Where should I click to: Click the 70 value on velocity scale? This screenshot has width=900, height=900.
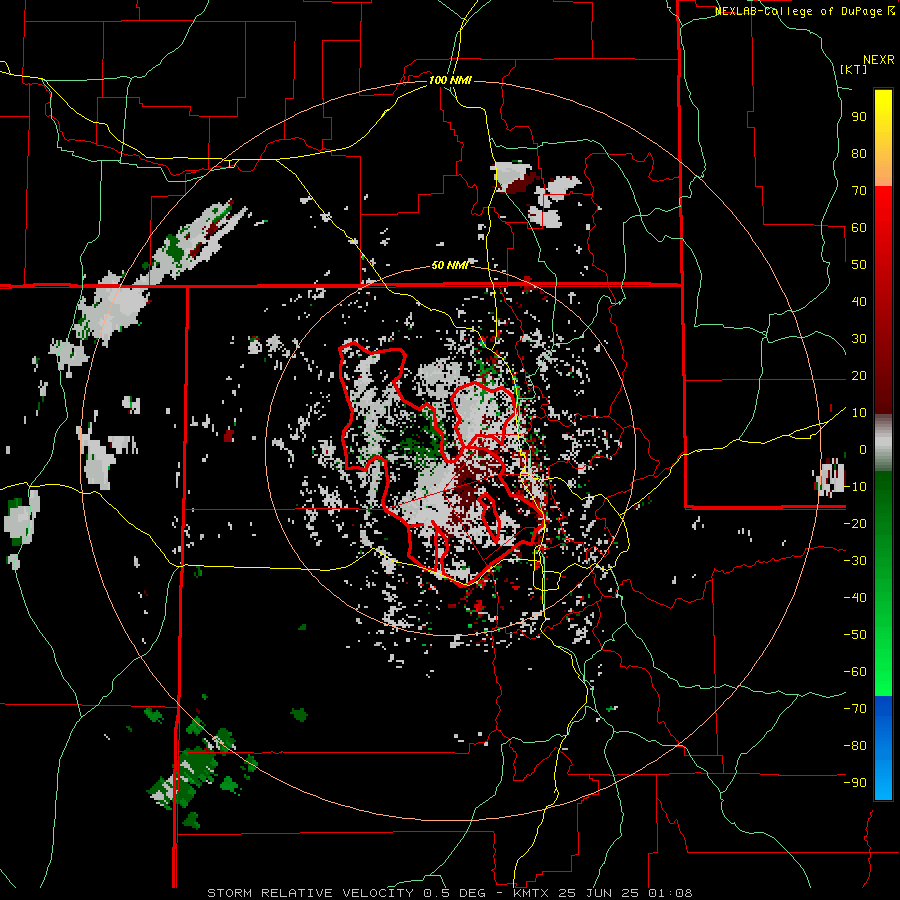click(859, 191)
